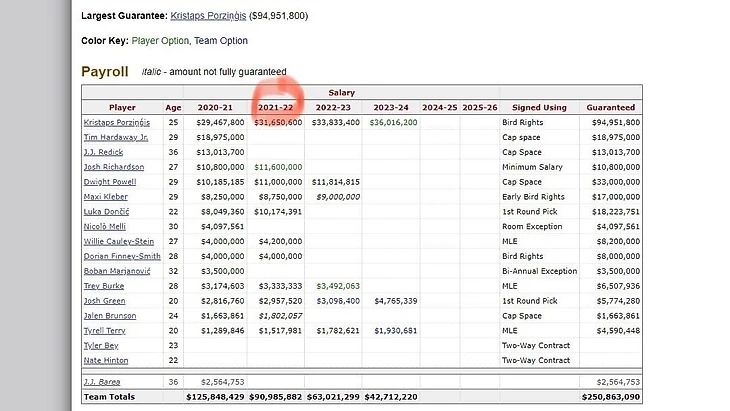
Task: Select Dwight Powell in the payroll table
Action: [x=110, y=182]
